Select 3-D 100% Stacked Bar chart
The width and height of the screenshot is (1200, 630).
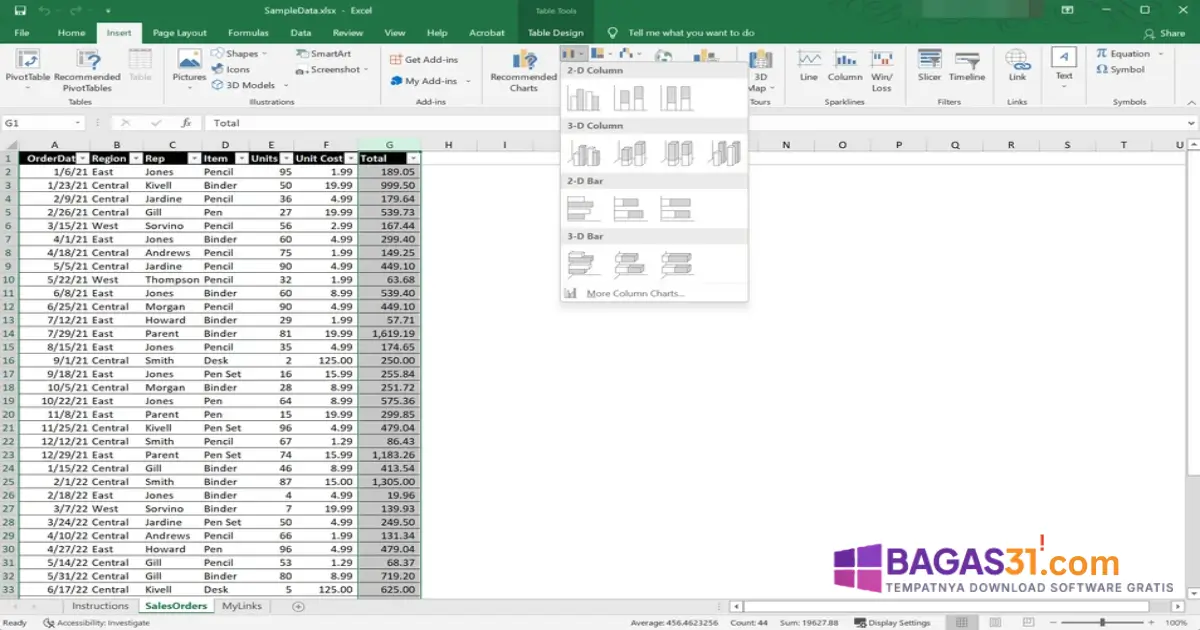[x=677, y=264]
